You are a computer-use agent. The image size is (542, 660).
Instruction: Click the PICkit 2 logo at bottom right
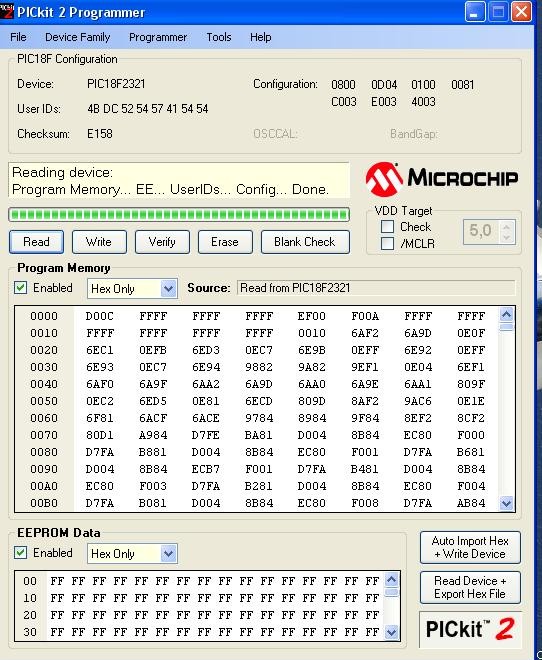point(470,630)
